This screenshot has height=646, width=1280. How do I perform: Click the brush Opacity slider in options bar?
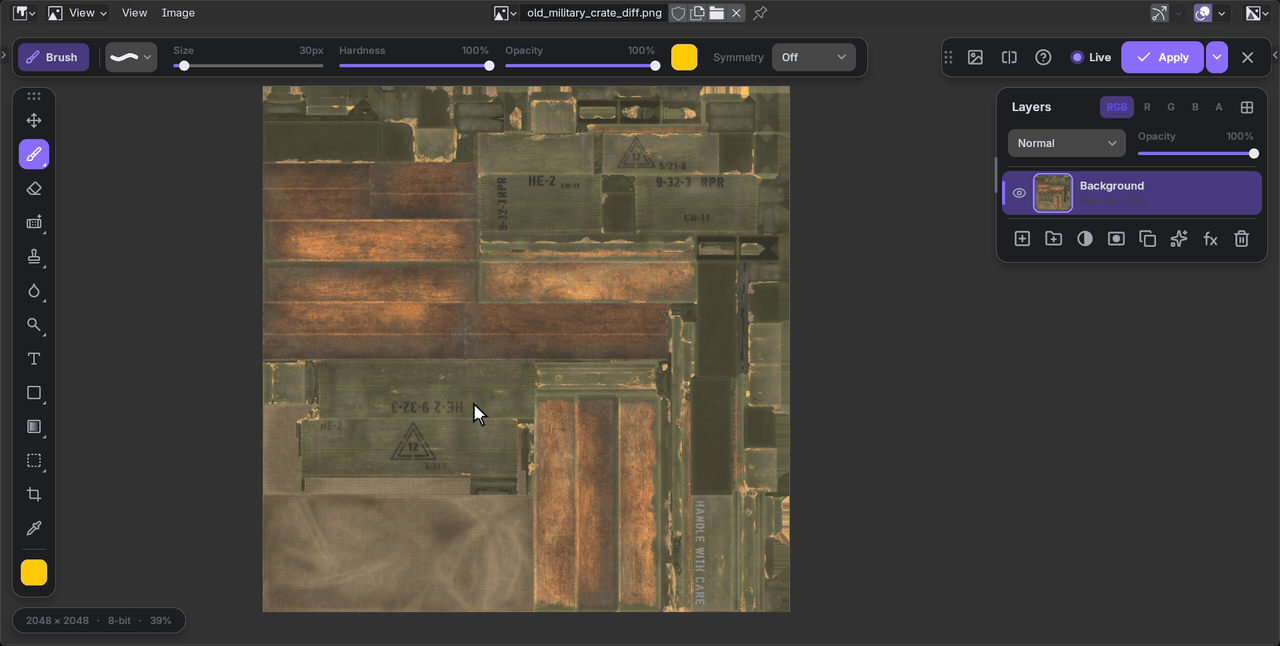[580, 66]
